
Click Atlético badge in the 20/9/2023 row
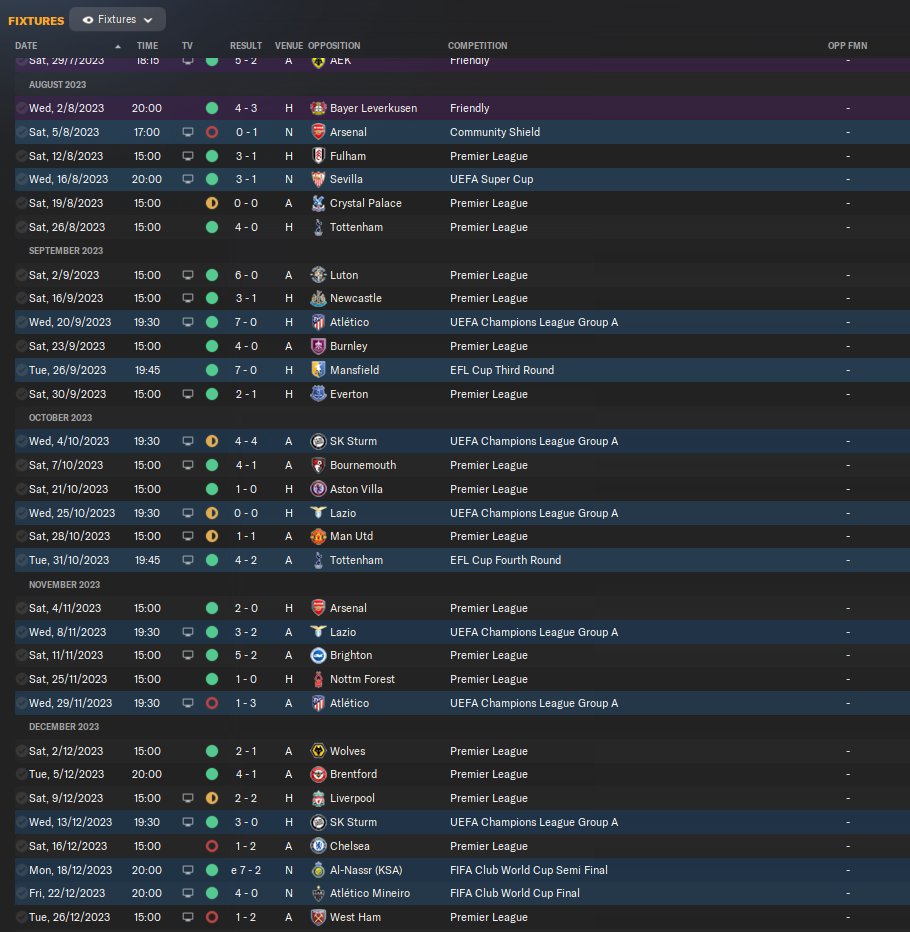click(319, 322)
